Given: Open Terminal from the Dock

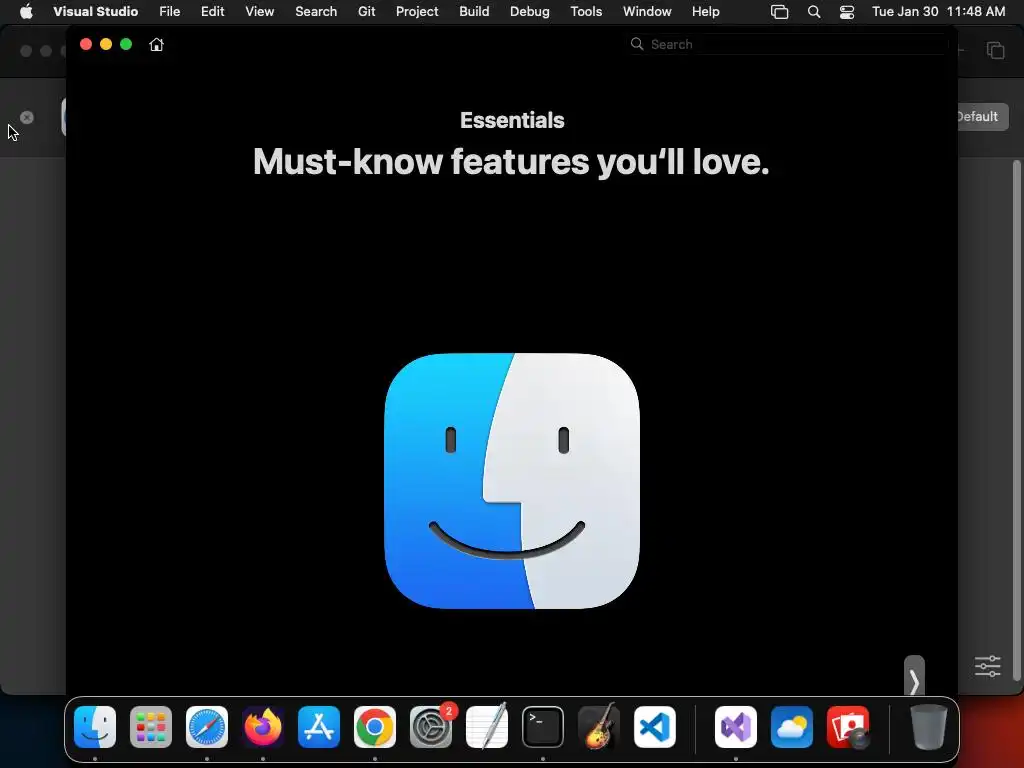Looking at the screenshot, I should tap(543, 727).
